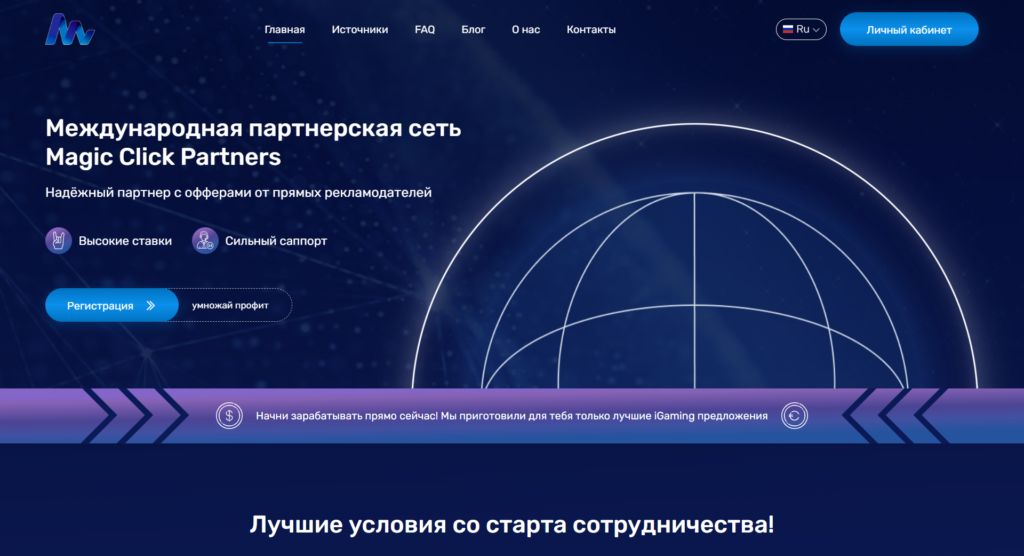Open the FAQ menu item
Viewport: 1024px width, 556px height.
pyautogui.click(x=424, y=29)
